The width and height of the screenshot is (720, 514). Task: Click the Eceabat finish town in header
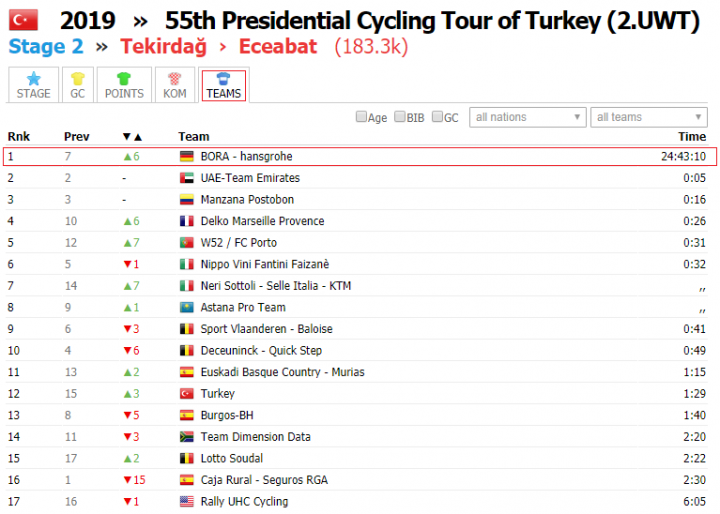click(278, 46)
